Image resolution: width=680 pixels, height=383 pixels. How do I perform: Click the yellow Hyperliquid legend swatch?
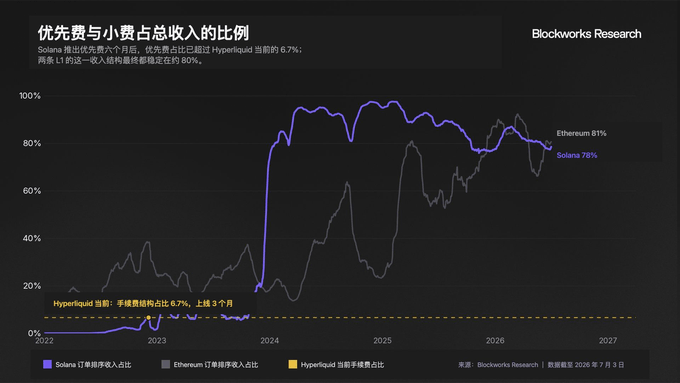click(x=293, y=364)
